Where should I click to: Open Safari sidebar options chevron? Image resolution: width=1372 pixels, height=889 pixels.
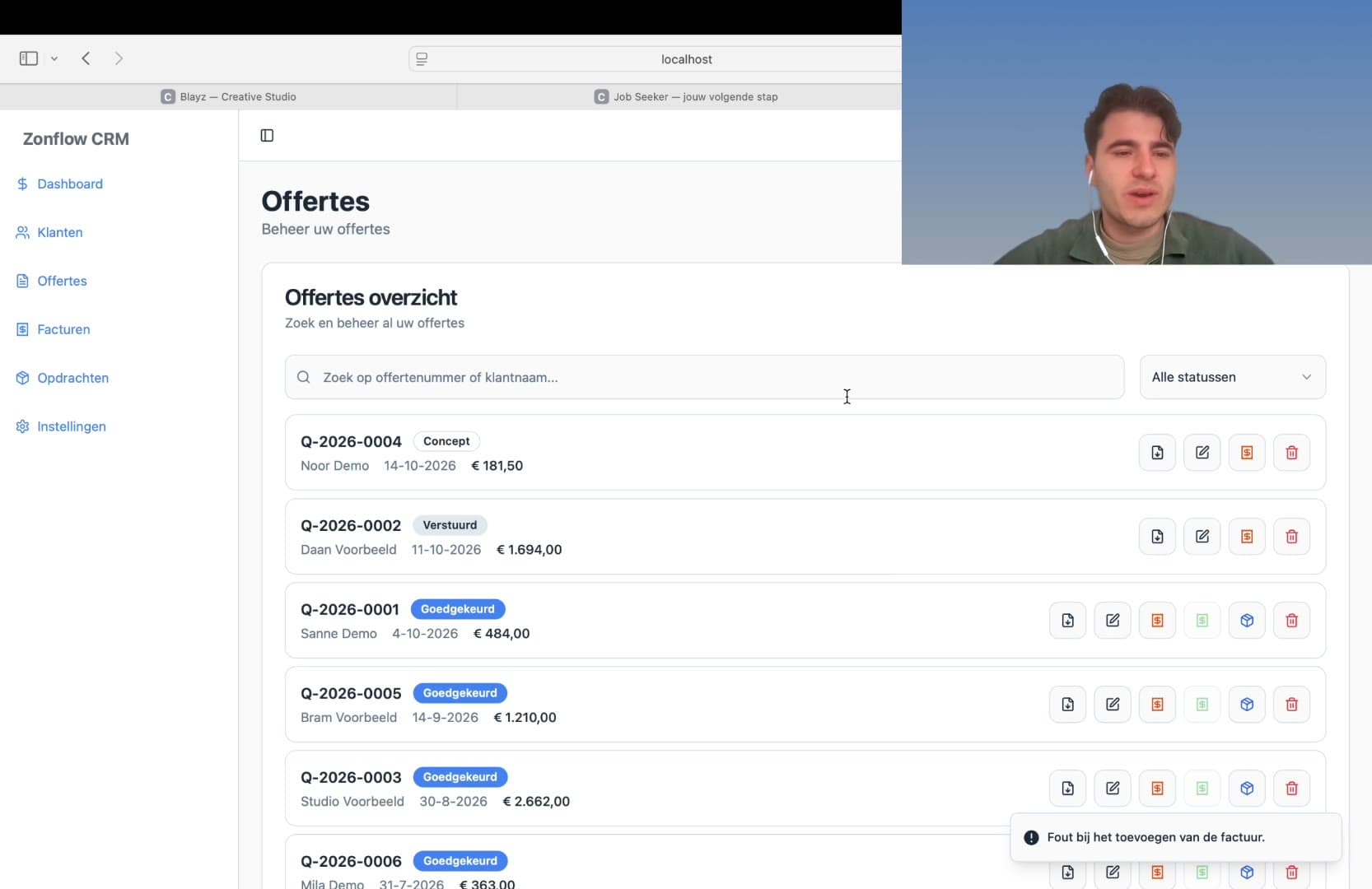click(x=54, y=58)
